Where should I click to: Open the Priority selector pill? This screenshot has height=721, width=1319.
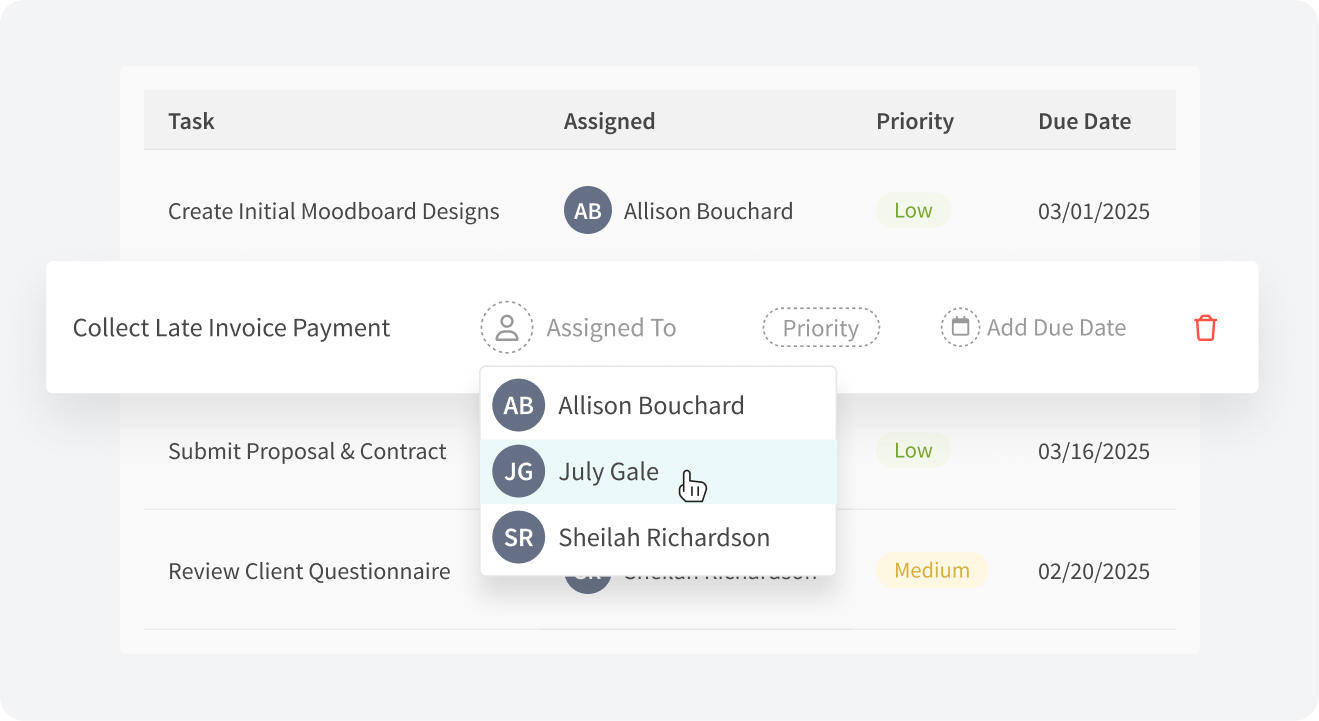pos(821,328)
